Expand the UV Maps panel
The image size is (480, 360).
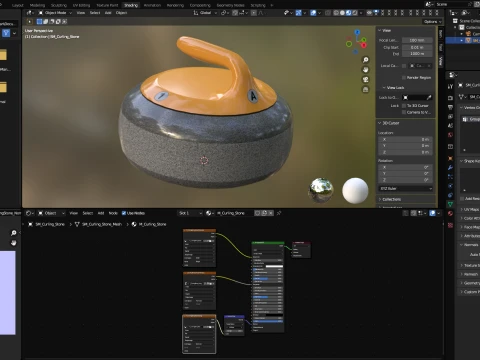click(471, 209)
